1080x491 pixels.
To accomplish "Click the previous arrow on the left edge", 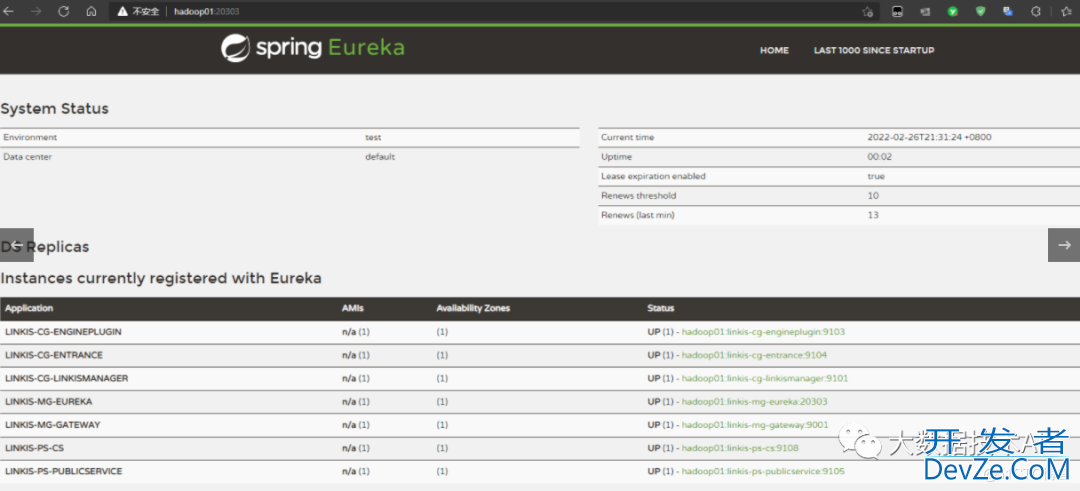I will click(x=17, y=244).
